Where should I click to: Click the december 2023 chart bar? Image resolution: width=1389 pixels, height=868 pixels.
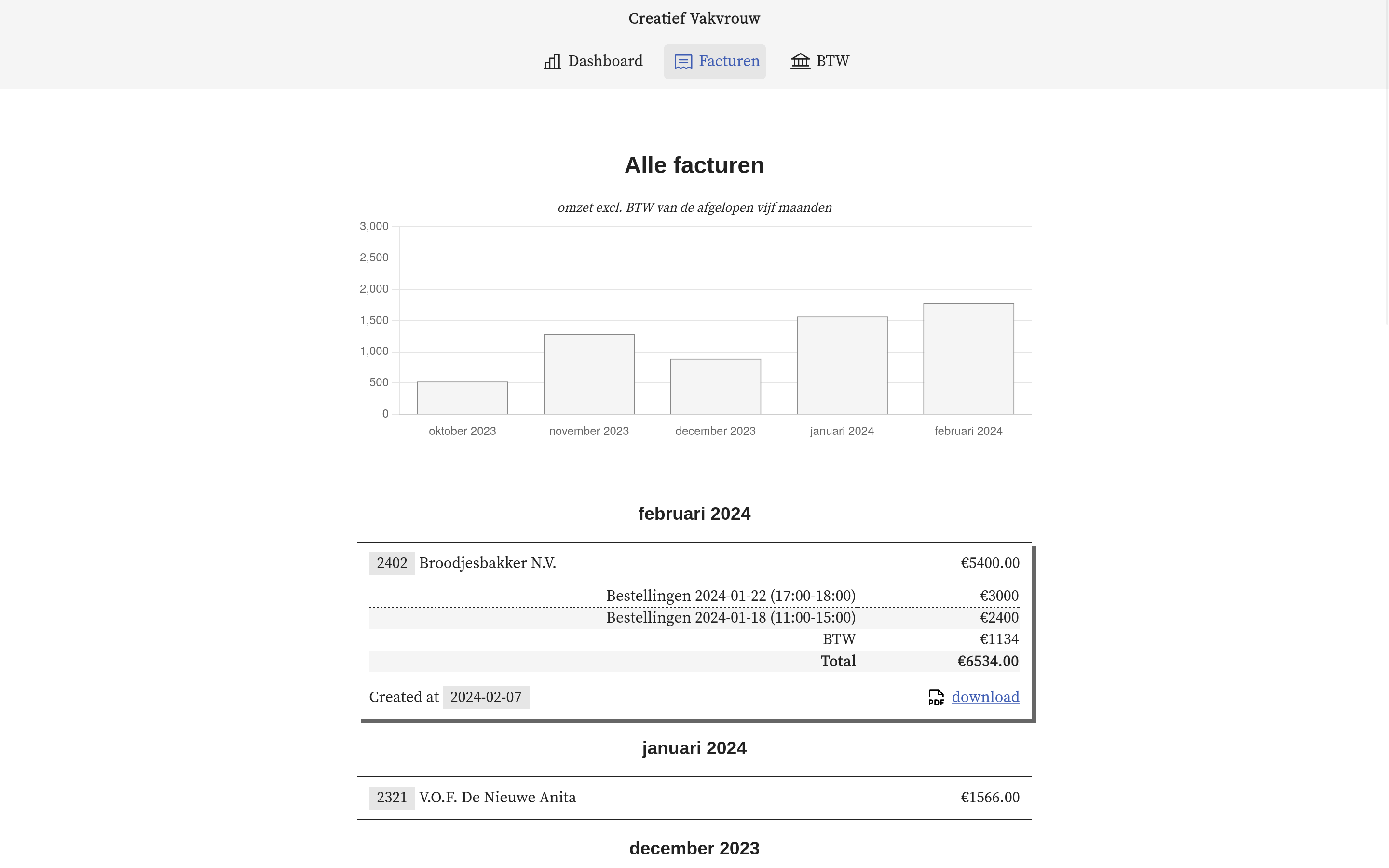pyautogui.click(x=715, y=386)
